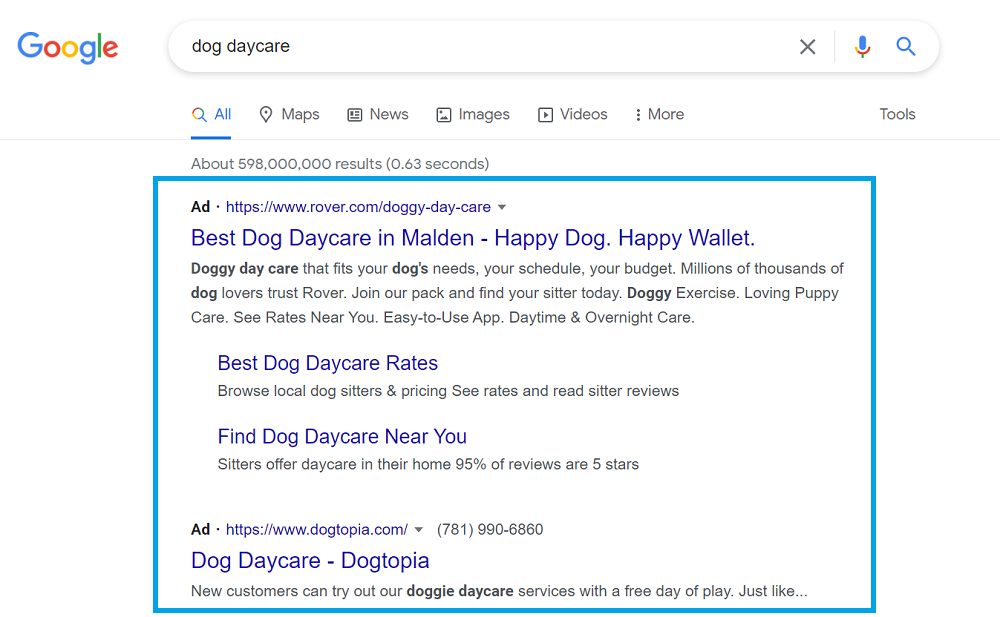Viewport: 1000px width, 617px height.
Task: Select the All results tab
Action: click(211, 114)
